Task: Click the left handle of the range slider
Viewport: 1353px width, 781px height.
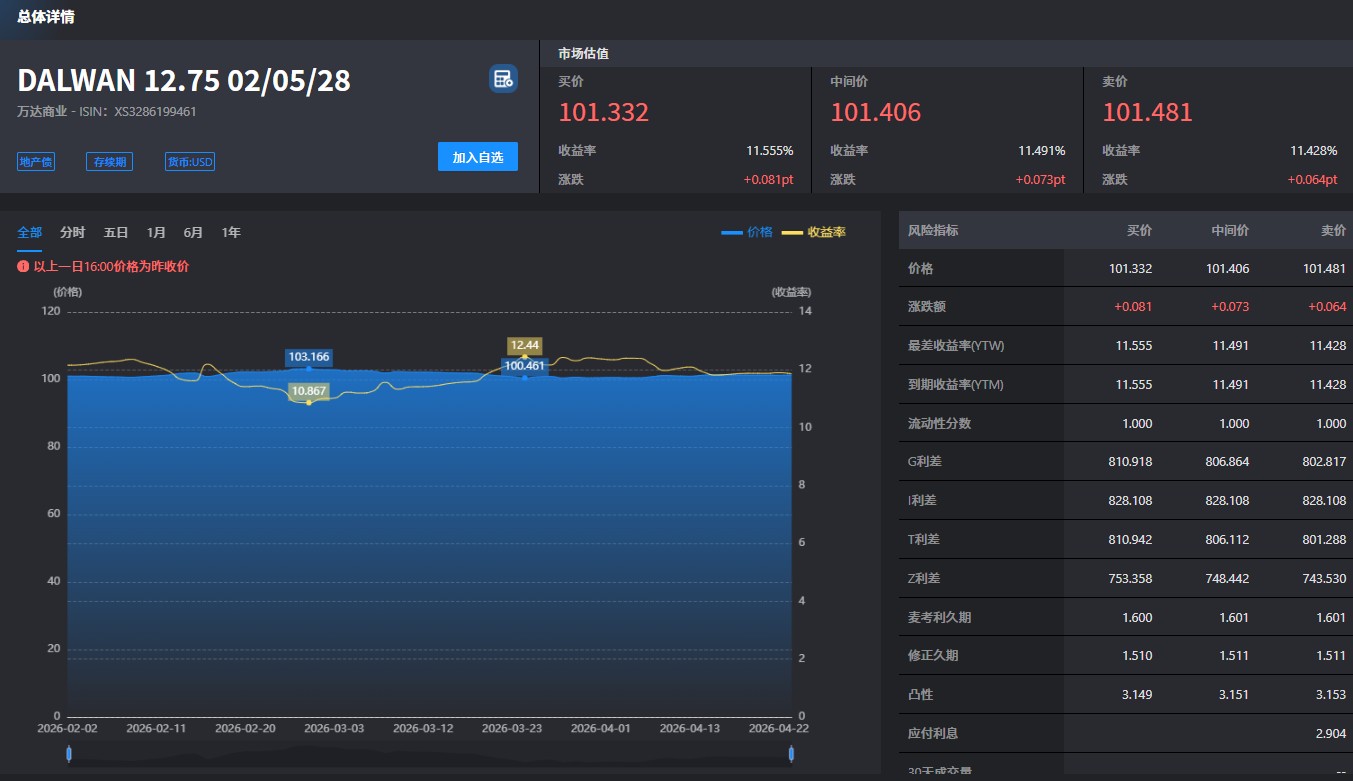Action: coord(69,753)
